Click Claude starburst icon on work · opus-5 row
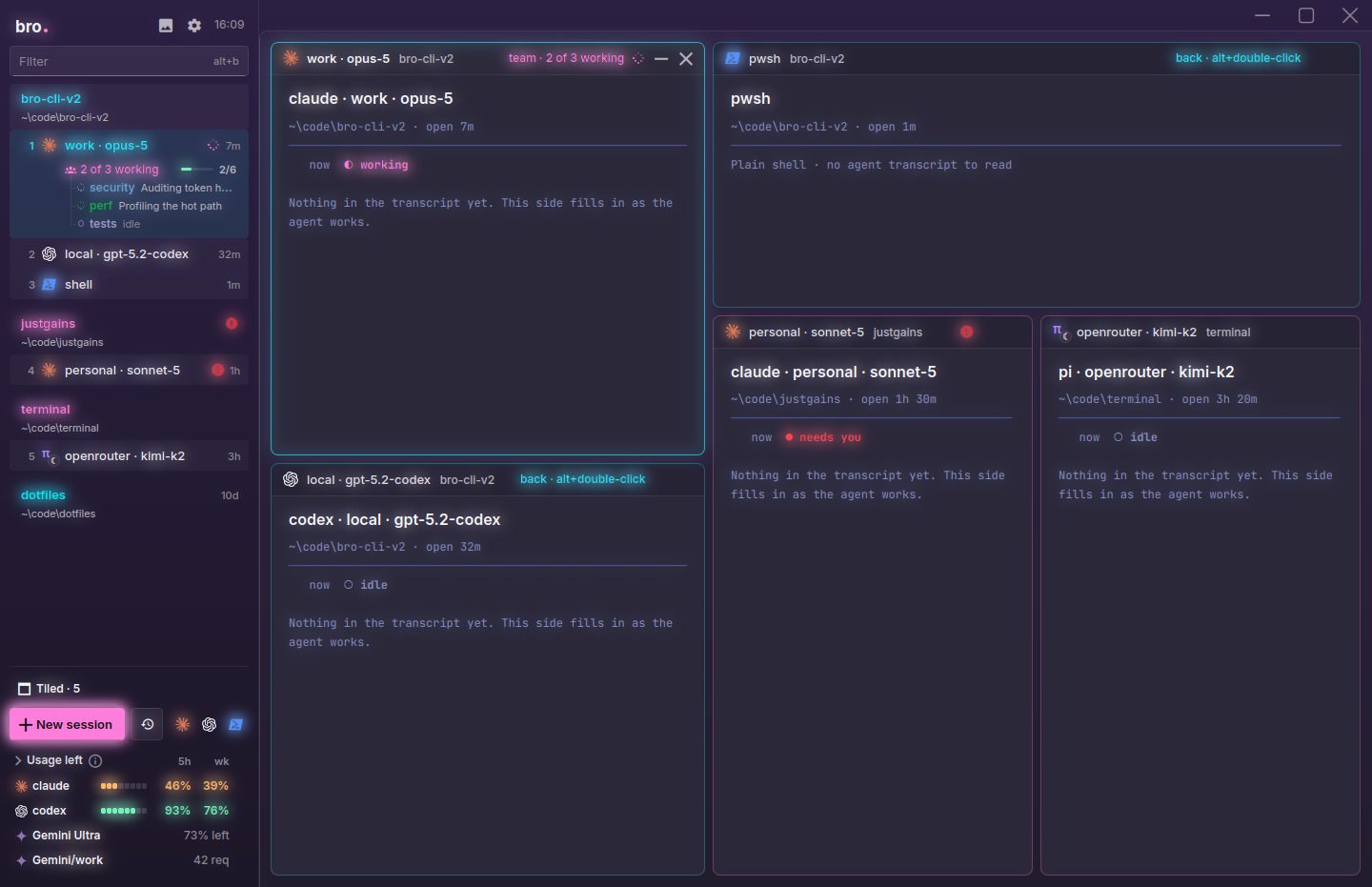Image resolution: width=1372 pixels, height=887 pixels. tap(50, 146)
